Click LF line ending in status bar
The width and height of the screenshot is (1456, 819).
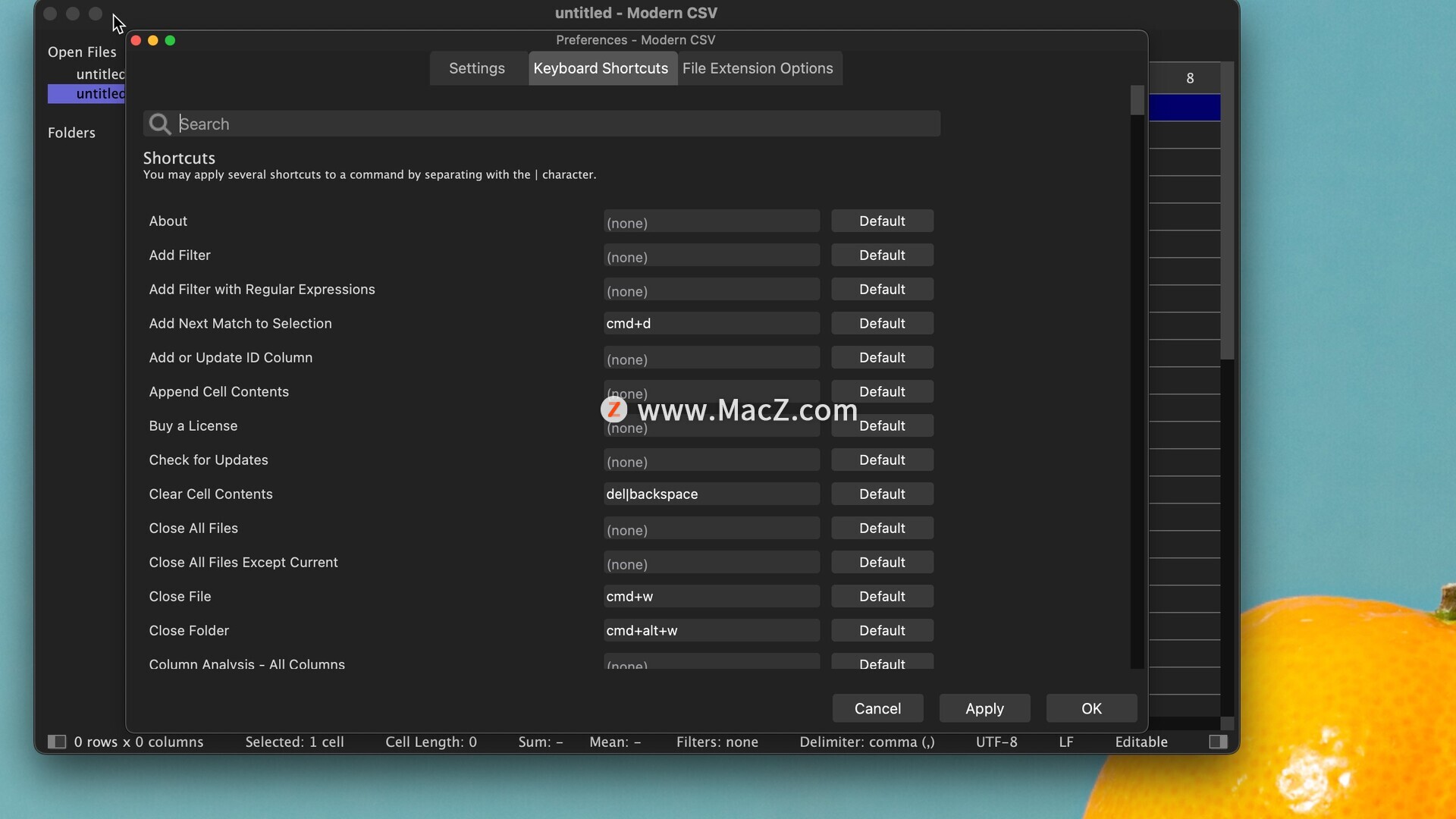1066,742
